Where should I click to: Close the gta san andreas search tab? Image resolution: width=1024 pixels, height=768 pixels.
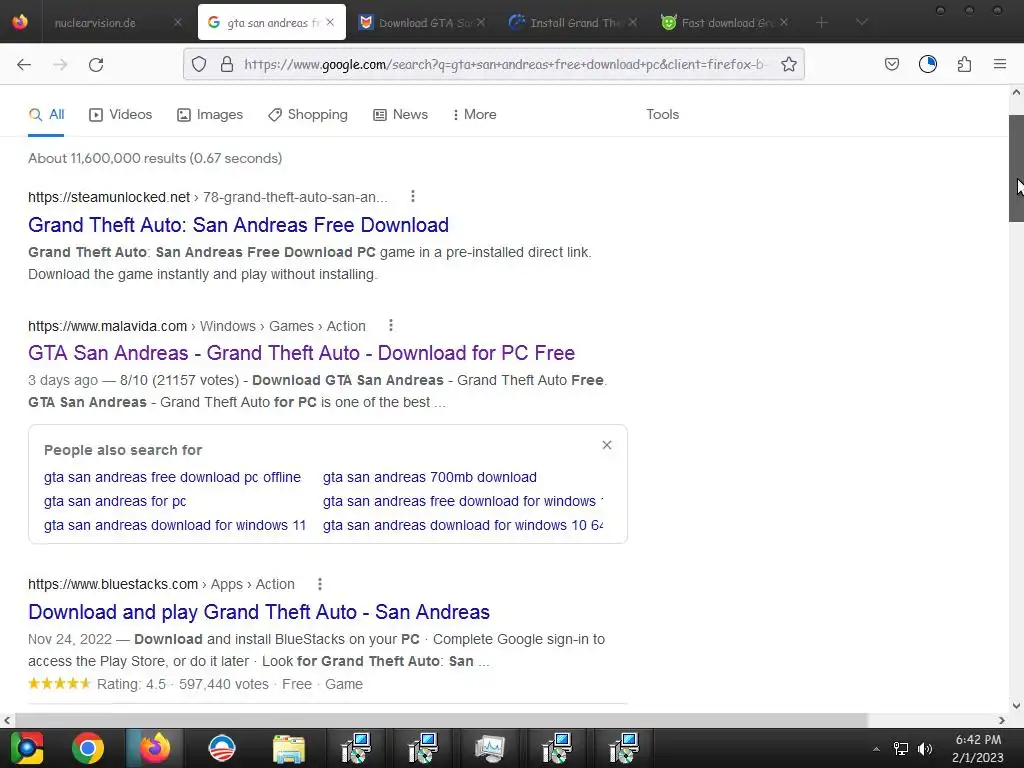tap(330, 22)
